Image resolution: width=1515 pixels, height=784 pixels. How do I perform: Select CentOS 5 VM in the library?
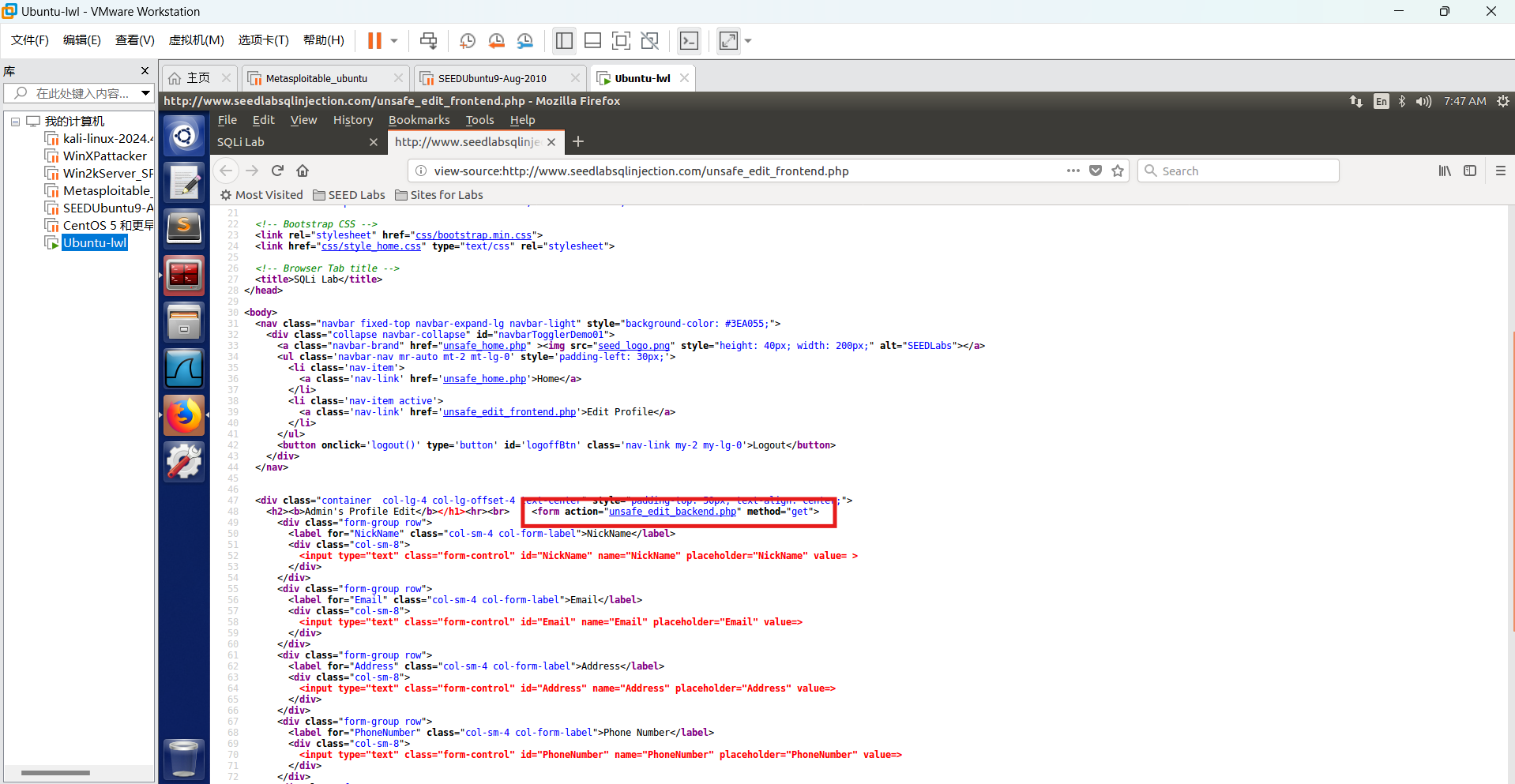pyautogui.click(x=100, y=226)
